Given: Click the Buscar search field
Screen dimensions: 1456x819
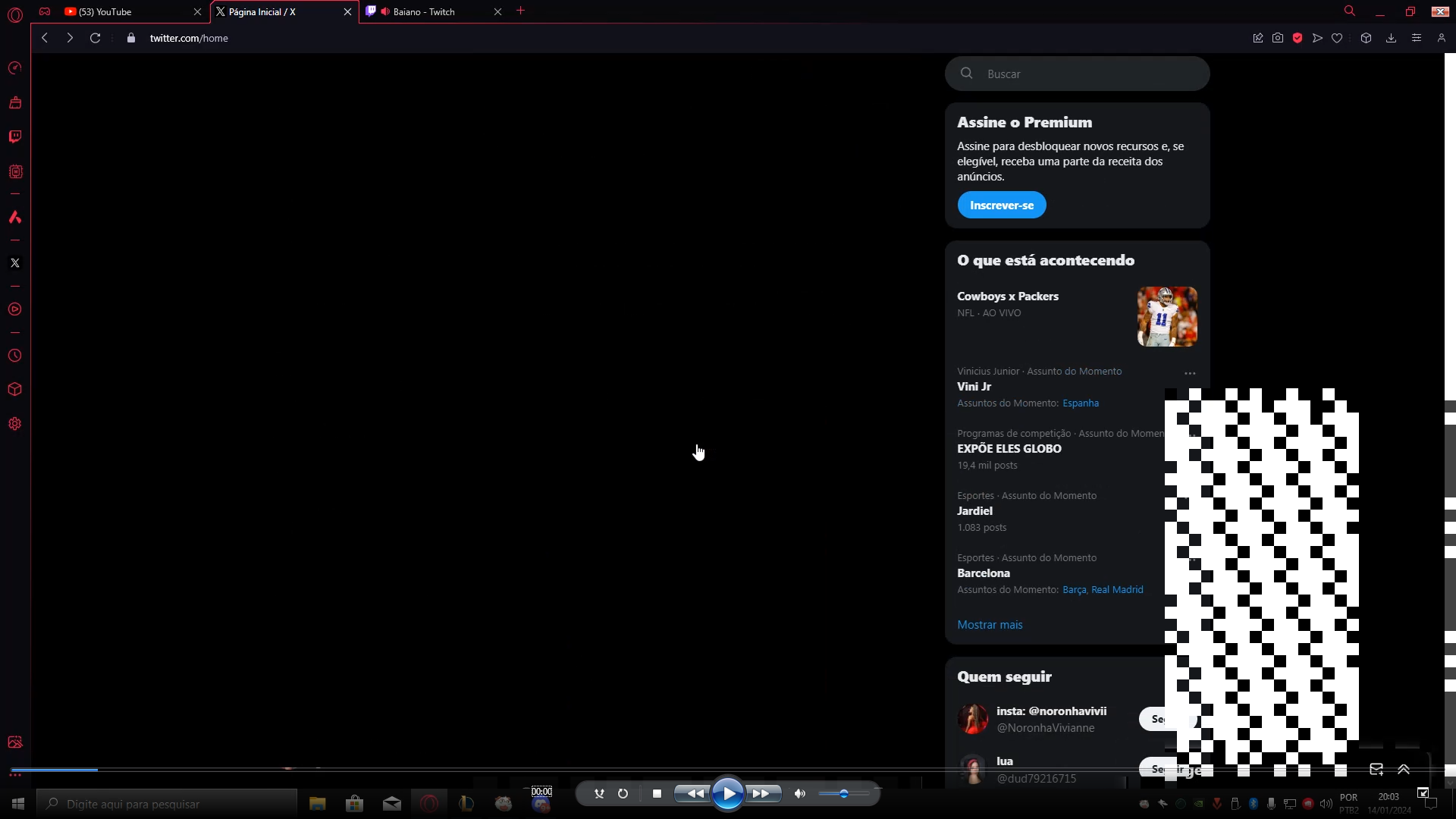Looking at the screenshot, I should coord(1078,74).
